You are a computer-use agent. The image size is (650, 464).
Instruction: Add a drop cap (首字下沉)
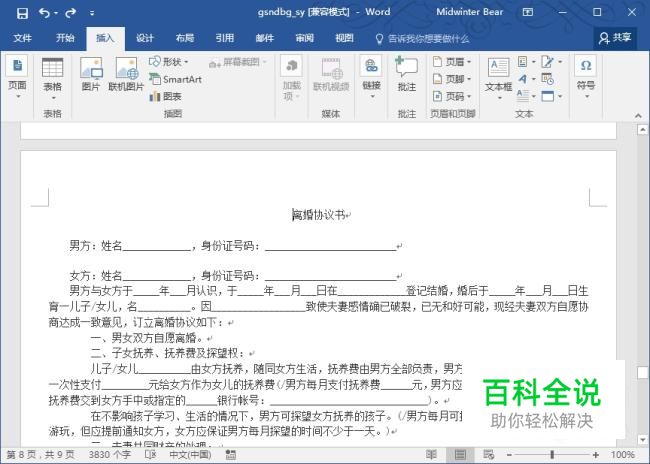point(526,97)
